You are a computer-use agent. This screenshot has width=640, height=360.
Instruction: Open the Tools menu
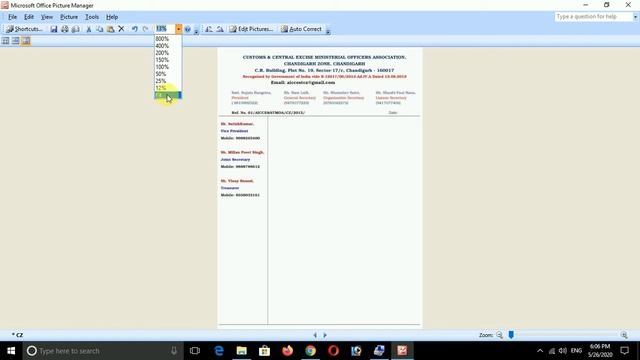pyautogui.click(x=92, y=17)
